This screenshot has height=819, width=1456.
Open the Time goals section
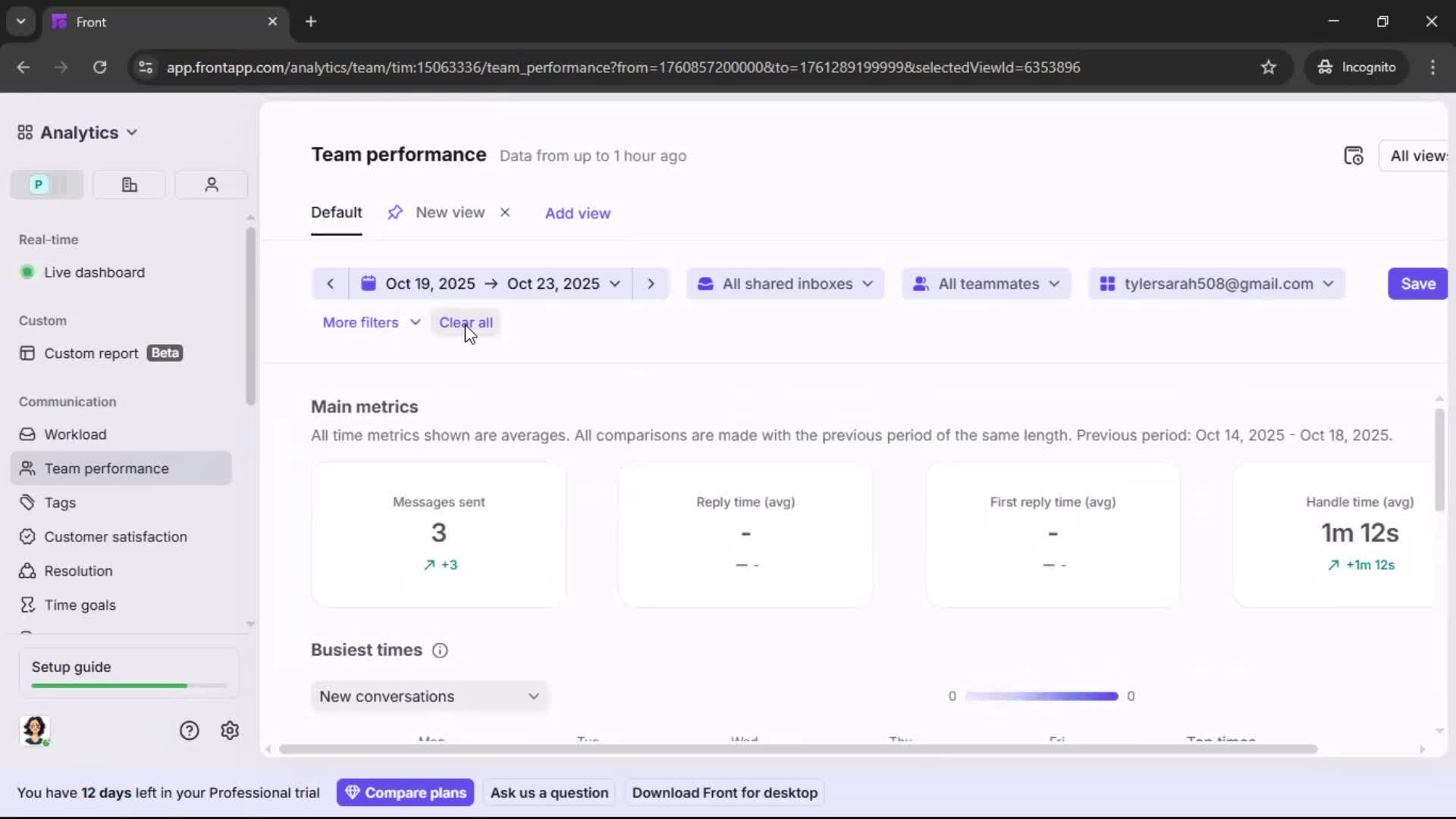point(78,604)
